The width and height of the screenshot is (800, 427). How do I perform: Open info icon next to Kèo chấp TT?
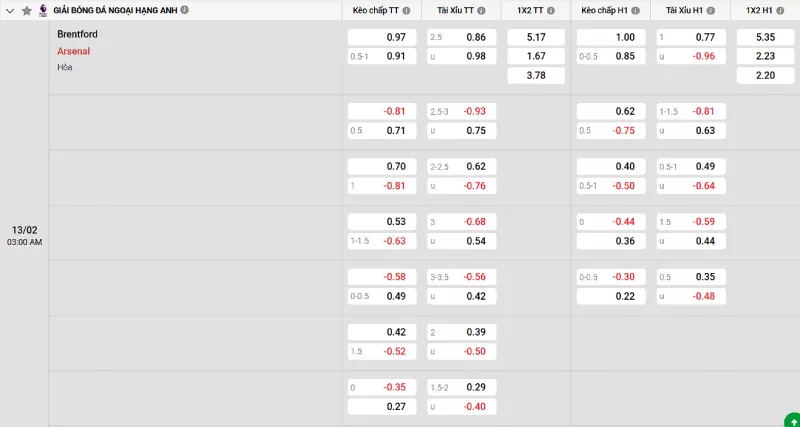pyautogui.click(x=408, y=10)
